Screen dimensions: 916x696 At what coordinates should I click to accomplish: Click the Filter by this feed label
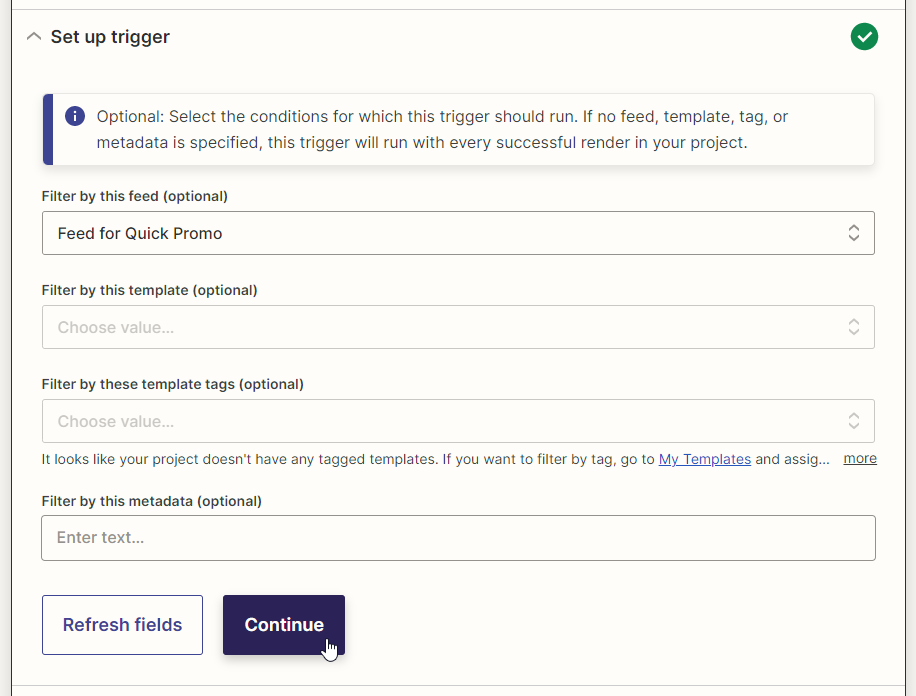click(134, 196)
